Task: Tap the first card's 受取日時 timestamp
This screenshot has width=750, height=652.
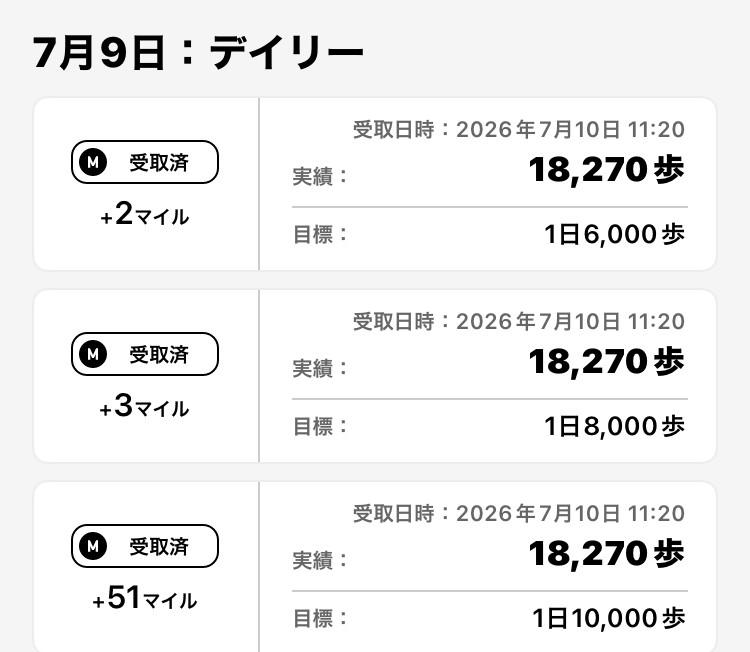Action: [519, 130]
